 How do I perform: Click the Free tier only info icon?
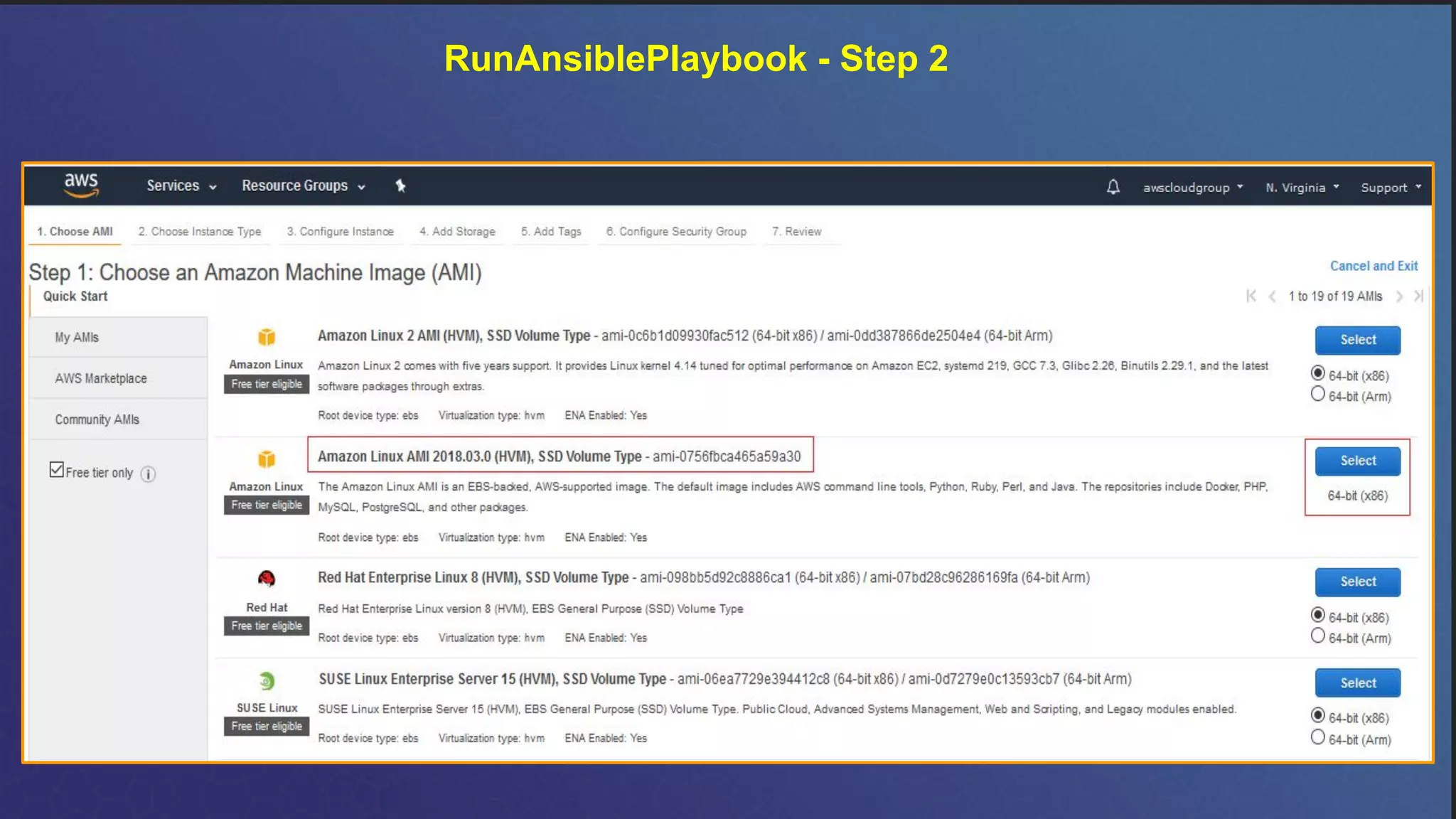coord(148,474)
